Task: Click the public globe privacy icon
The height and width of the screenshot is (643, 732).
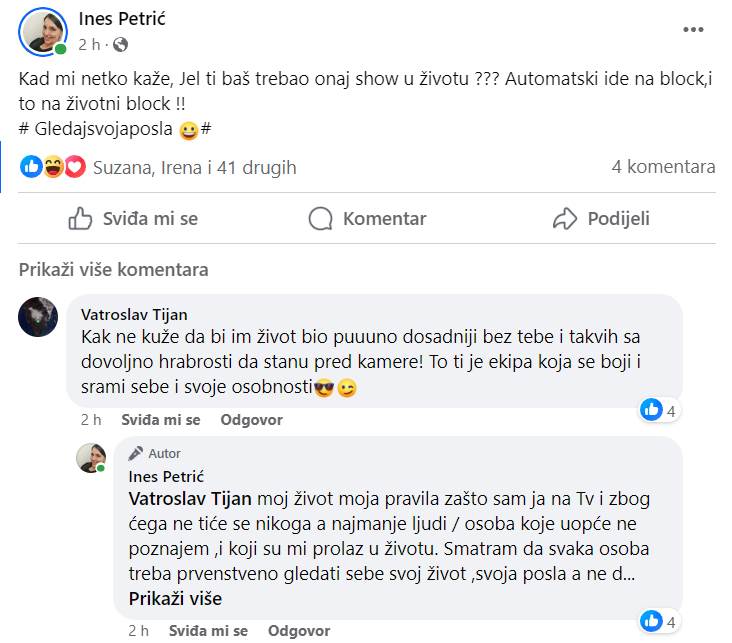Action: (121, 44)
